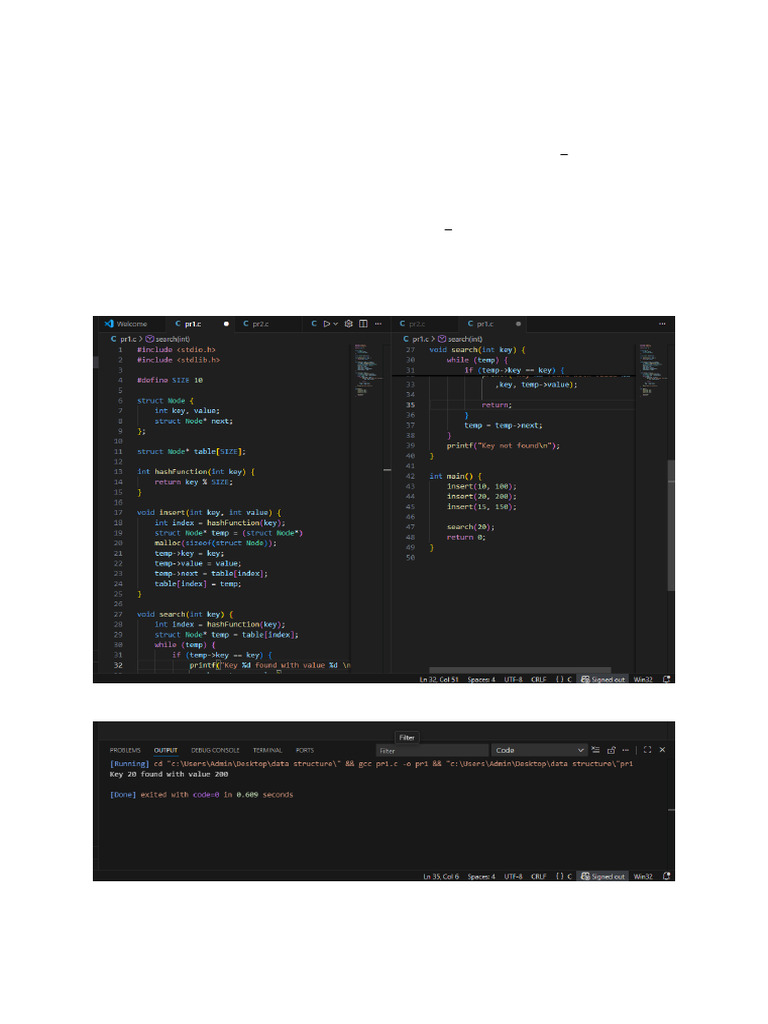
Task: Click the notifications bell in the lower status bar
Action: (666, 876)
